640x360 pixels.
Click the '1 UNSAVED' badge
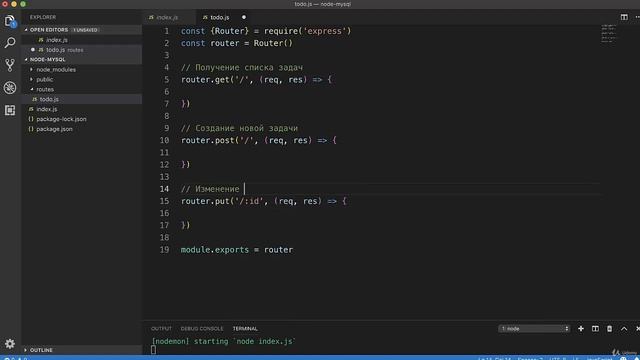coord(85,30)
